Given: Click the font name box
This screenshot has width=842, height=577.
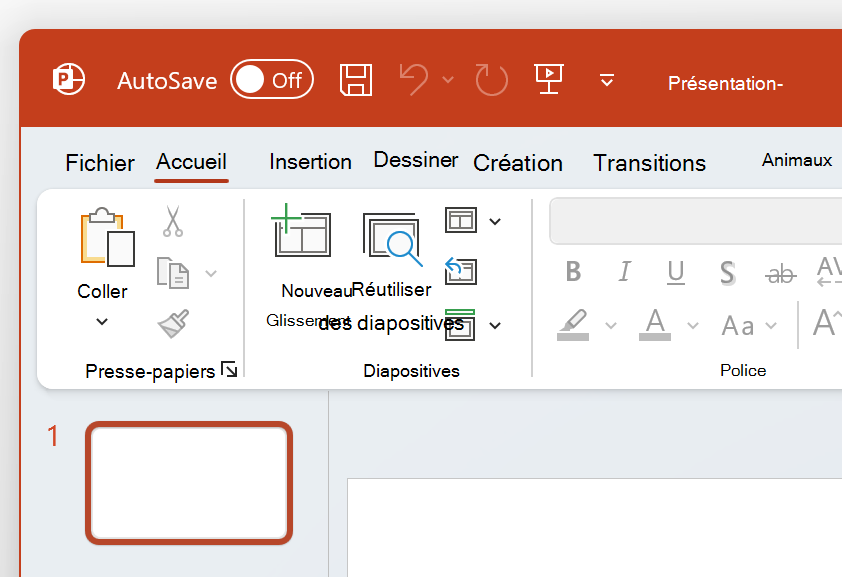Looking at the screenshot, I should [696, 221].
